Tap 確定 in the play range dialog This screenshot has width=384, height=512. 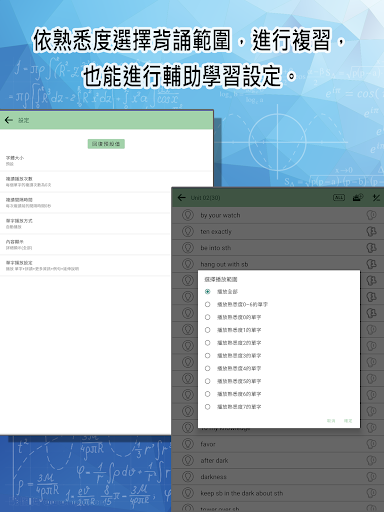pyautogui.click(x=348, y=421)
